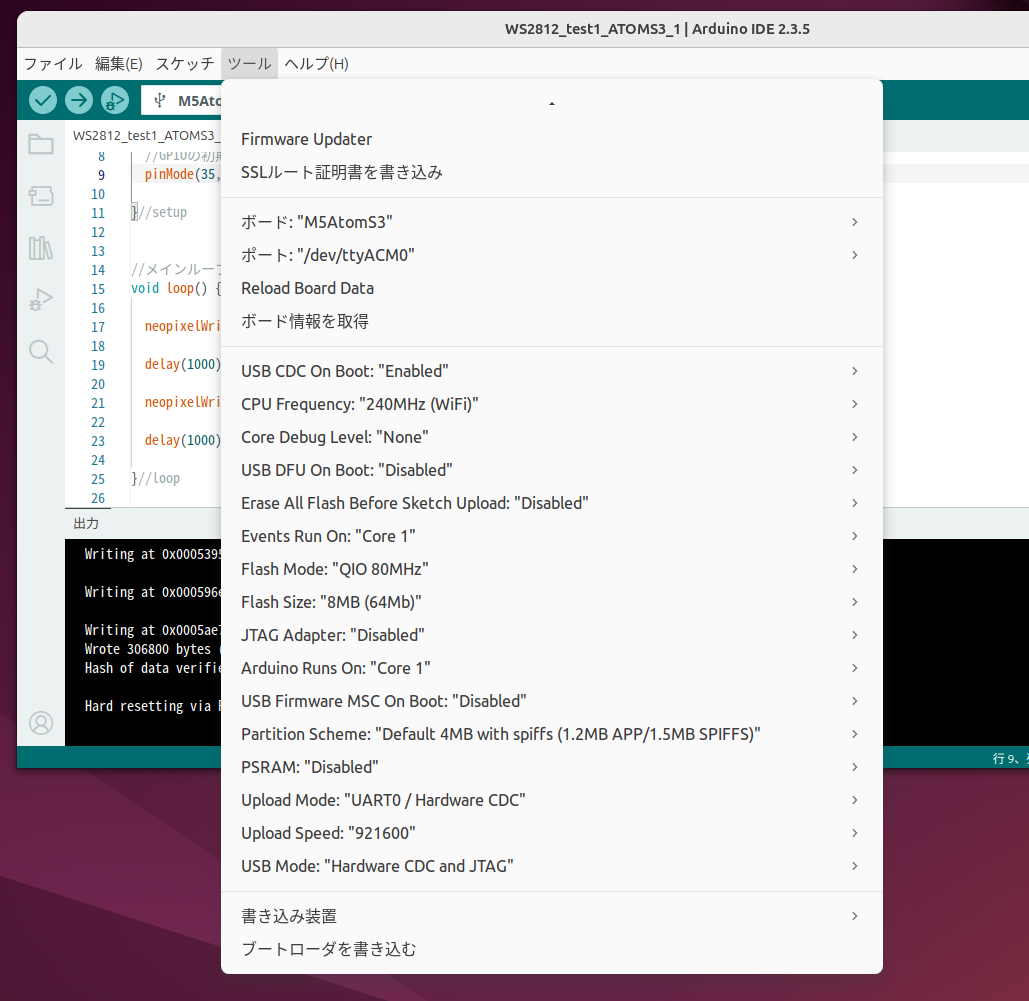1029x1001 pixels.
Task: Click the Verify sketch checkmark icon
Action: tap(42, 100)
